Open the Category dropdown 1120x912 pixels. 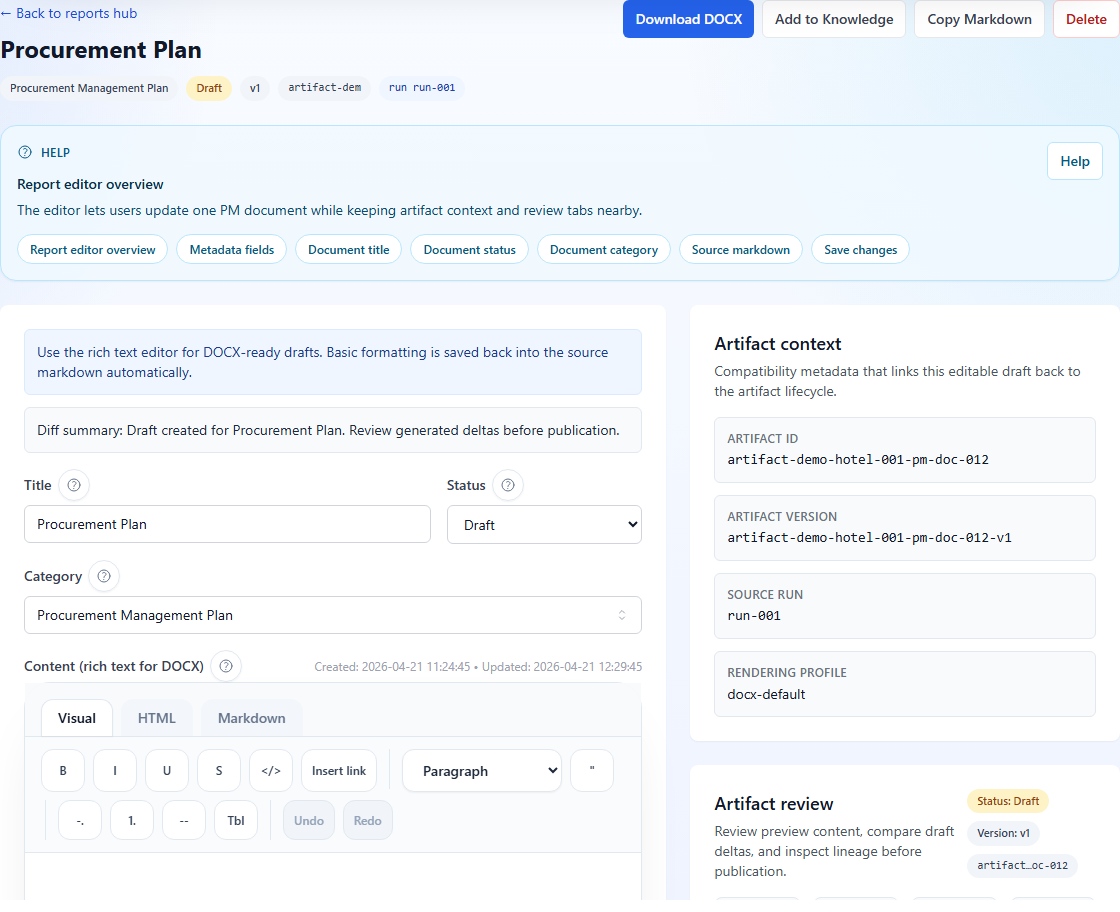click(x=332, y=615)
